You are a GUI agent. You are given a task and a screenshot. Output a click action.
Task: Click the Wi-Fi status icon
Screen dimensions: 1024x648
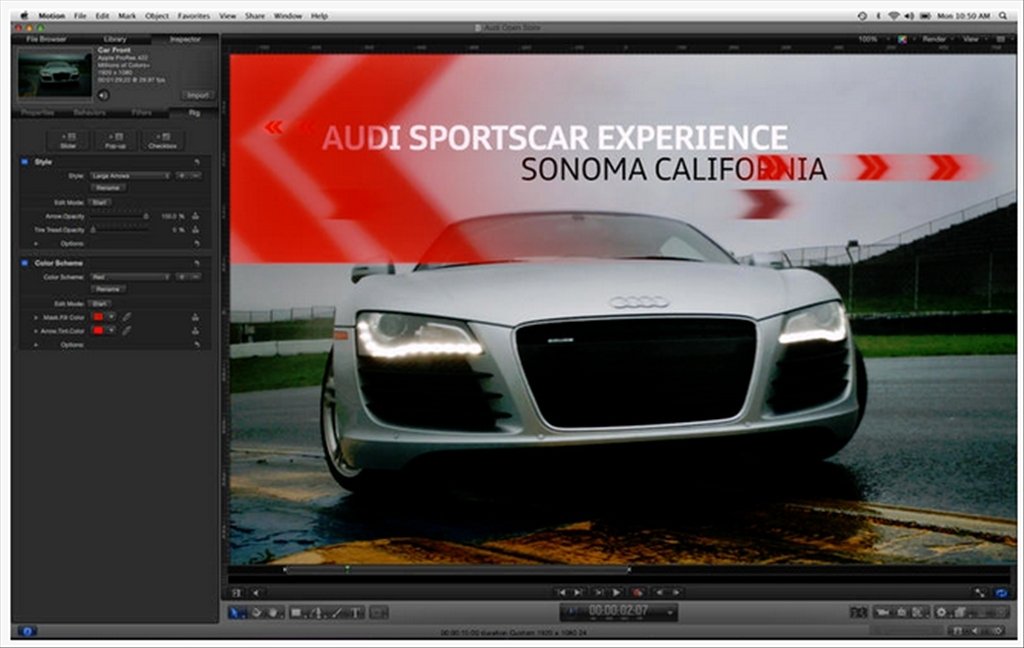(x=893, y=16)
